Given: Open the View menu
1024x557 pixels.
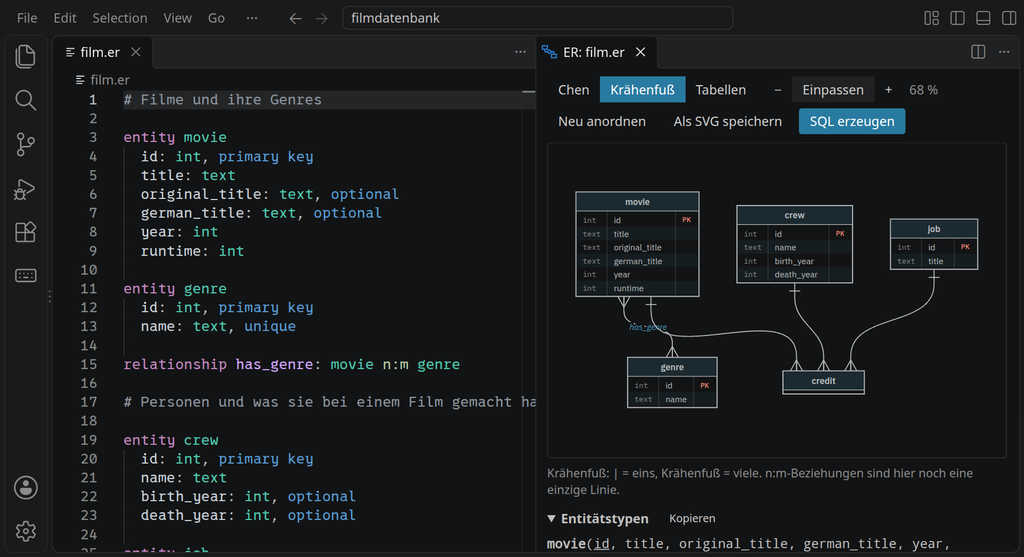Looking at the screenshot, I should tap(178, 18).
